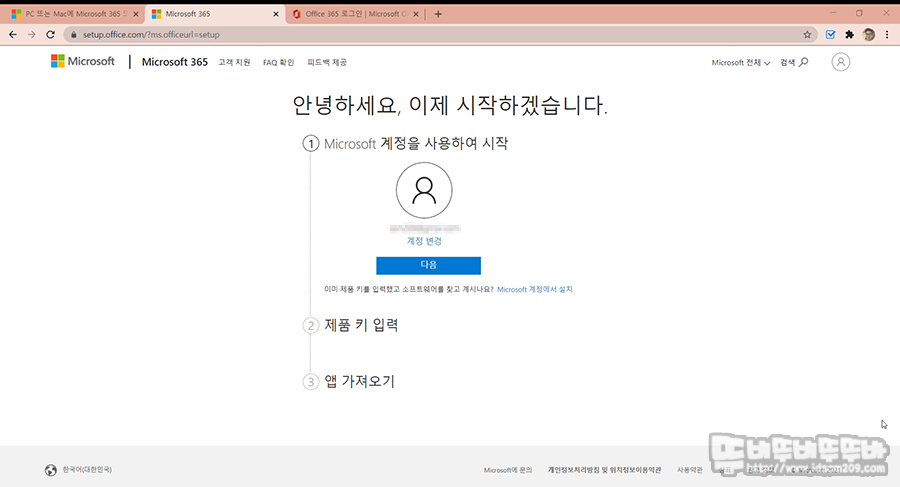This screenshot has width=900, height=487.
Task: Click the 계정 변경 link
Action: pos(424,241)
